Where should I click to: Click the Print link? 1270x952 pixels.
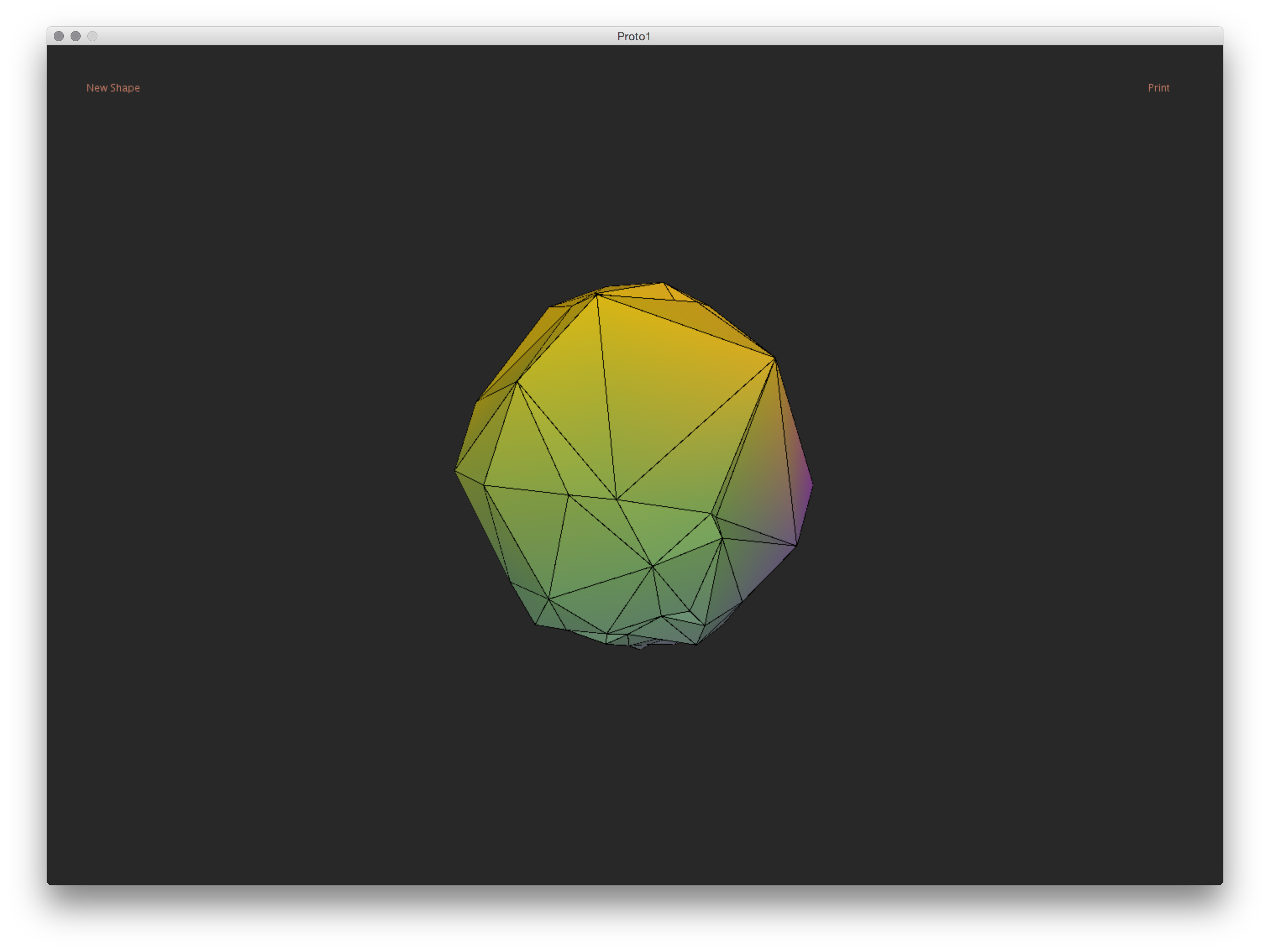tap(1158, 88)
